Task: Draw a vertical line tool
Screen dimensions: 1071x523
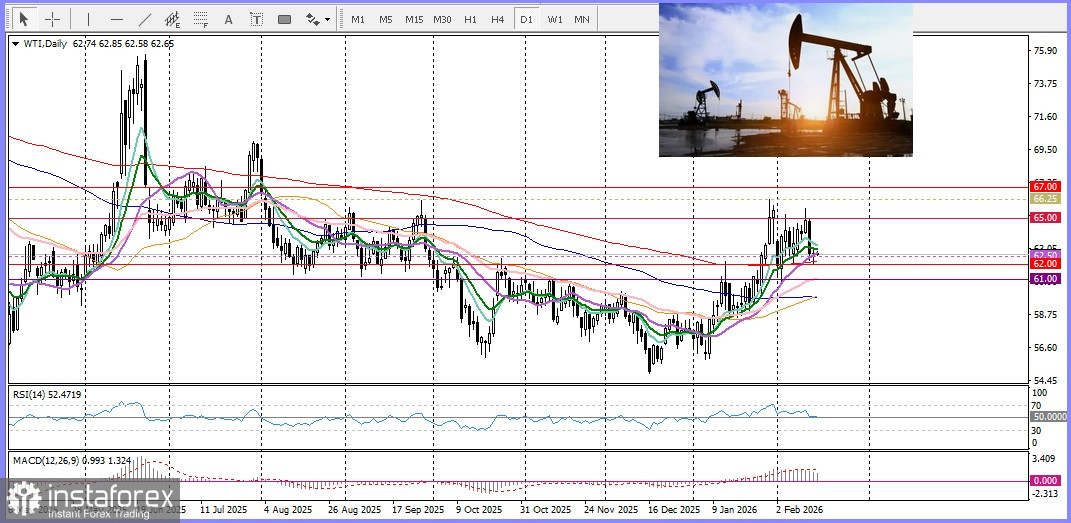Action: tap(88, 19)
